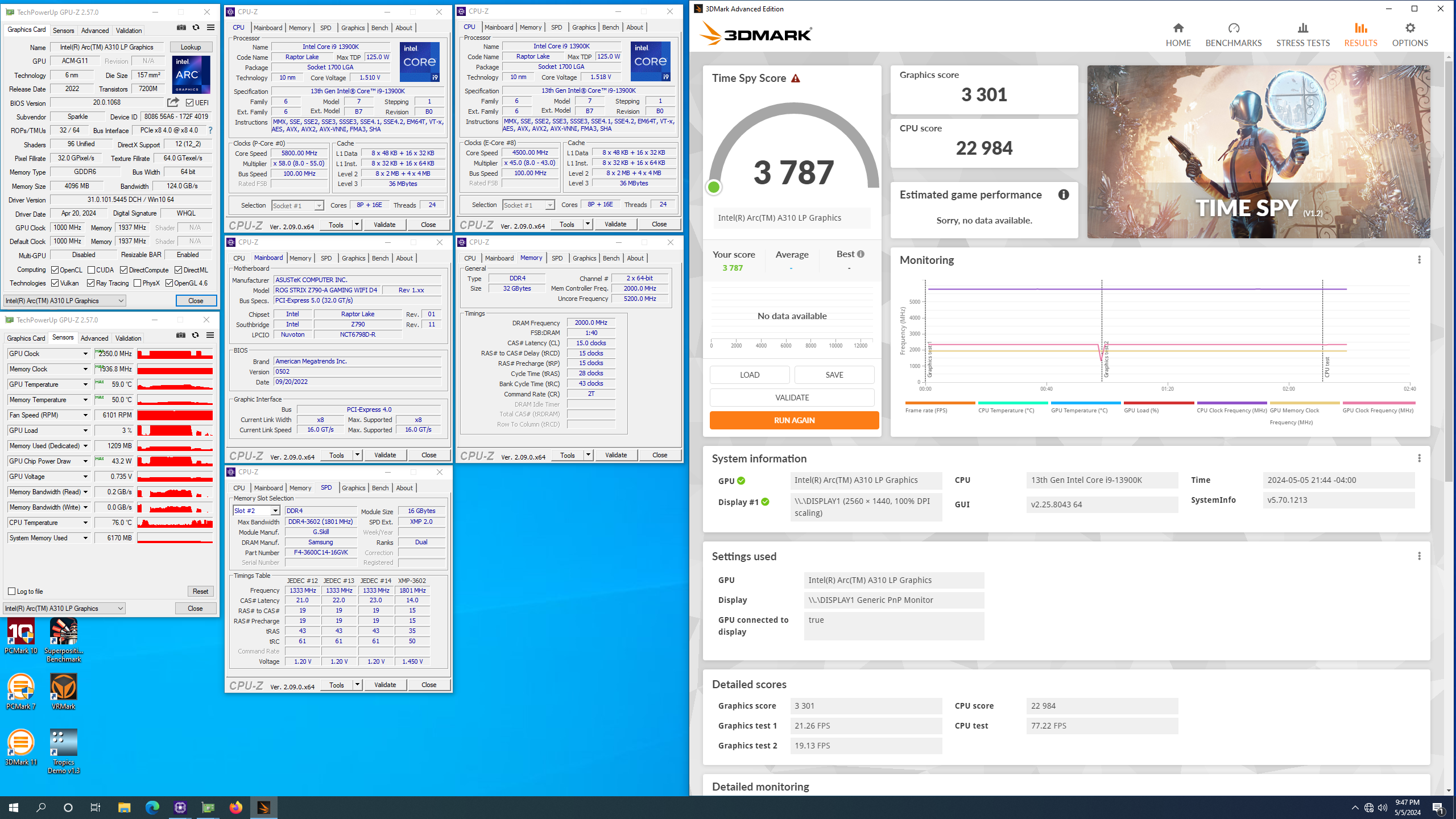Enable Log to file in GPU-Z Sensors
This screenshot has width=1456, height=819.
[x=11, y=591]
